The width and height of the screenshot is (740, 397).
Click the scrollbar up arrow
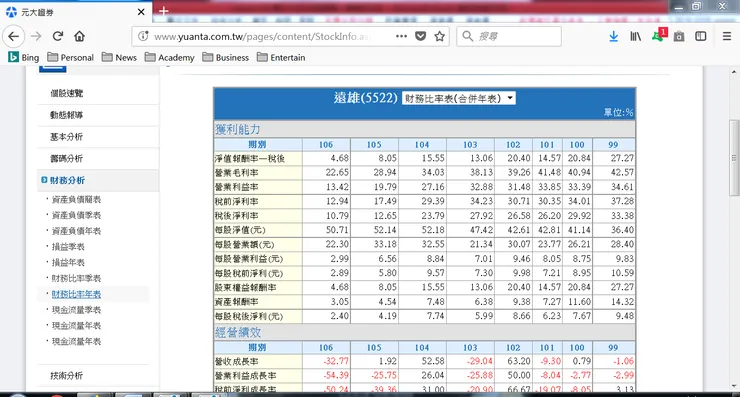(x=734, y=72)
